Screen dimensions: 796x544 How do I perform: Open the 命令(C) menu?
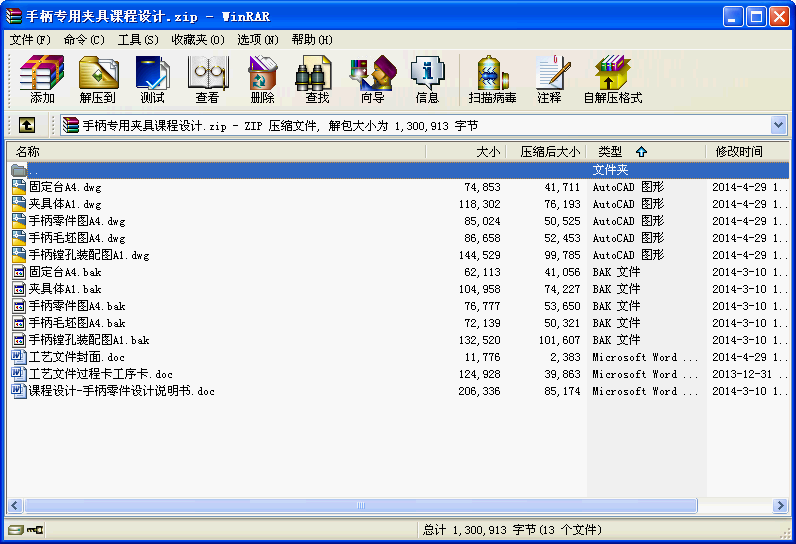click(x=84, y=40)
